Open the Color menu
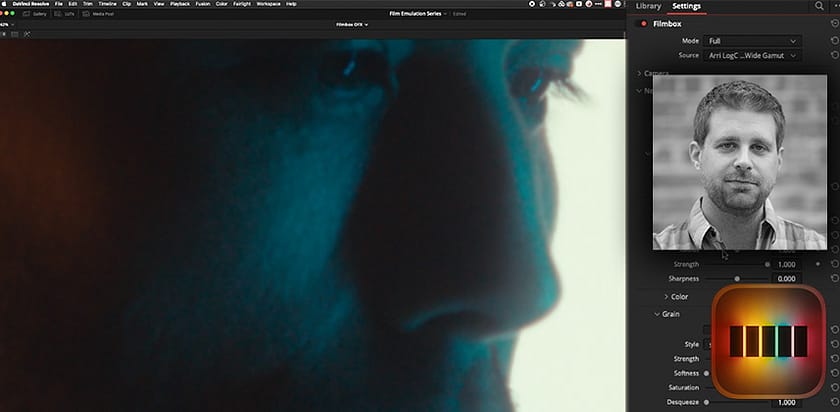The width and height of the screenshot is (840, 412). [222, 4]
